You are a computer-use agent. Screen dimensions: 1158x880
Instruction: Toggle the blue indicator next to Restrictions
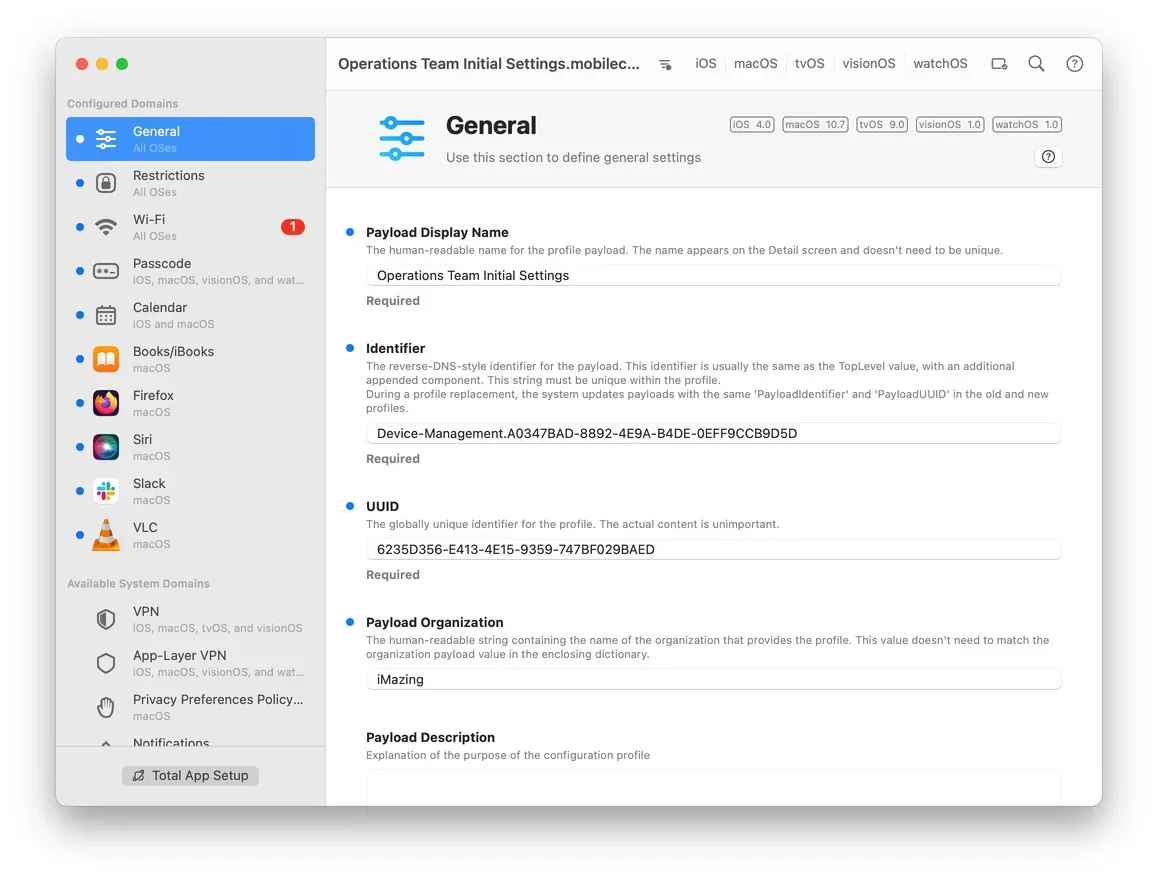point(79,183)
